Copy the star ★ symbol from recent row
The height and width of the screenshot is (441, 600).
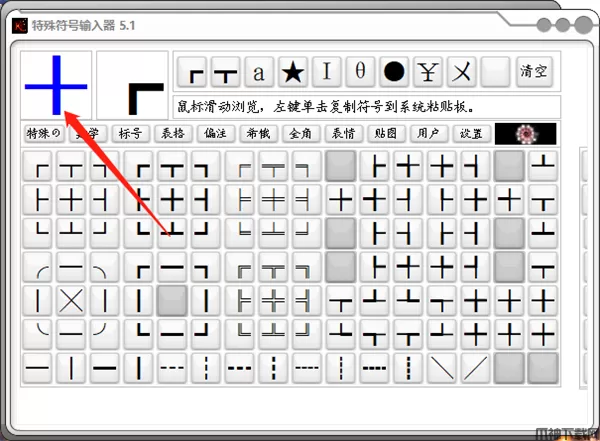[x=293, y=72]
